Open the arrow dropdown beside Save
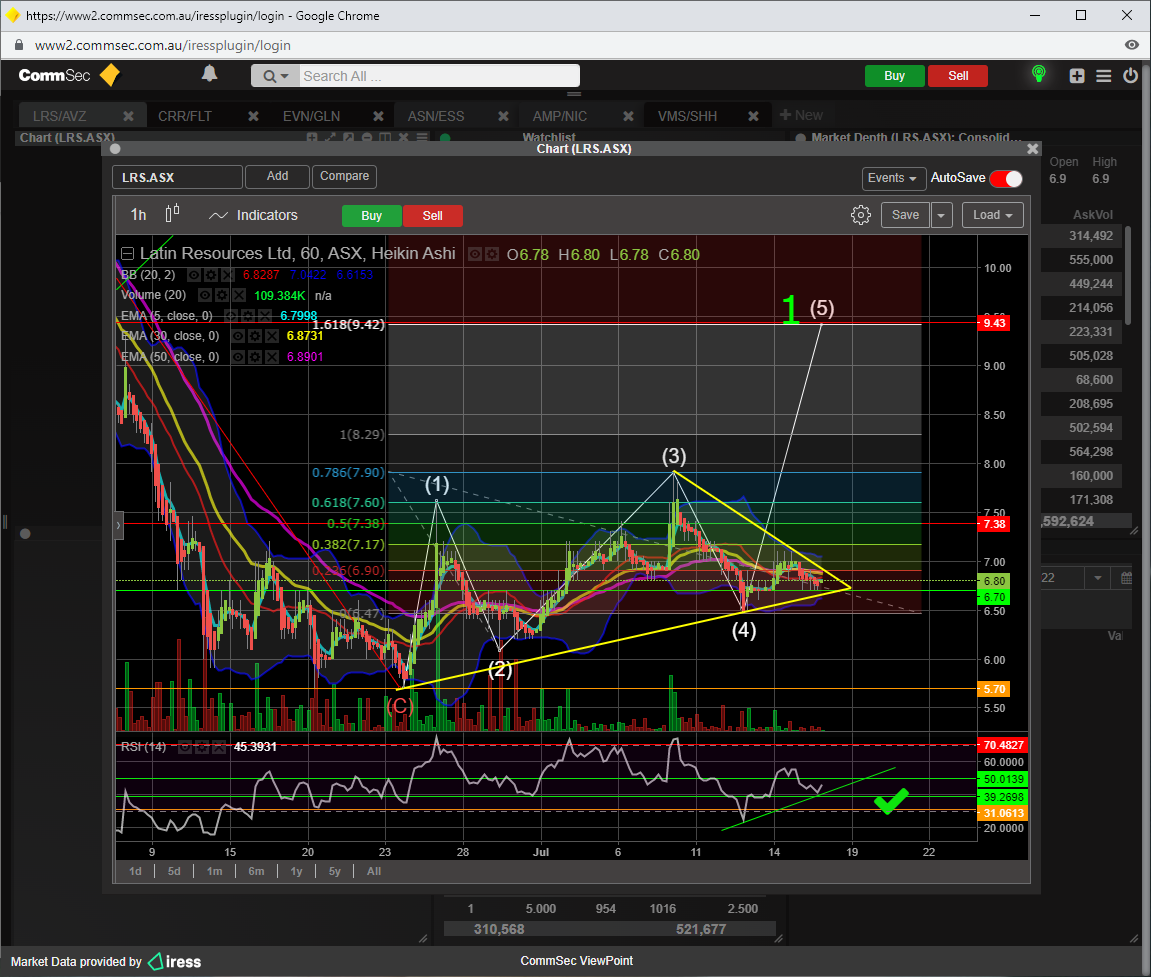The height and width of the screenshot is (977, 1151). 942,215
